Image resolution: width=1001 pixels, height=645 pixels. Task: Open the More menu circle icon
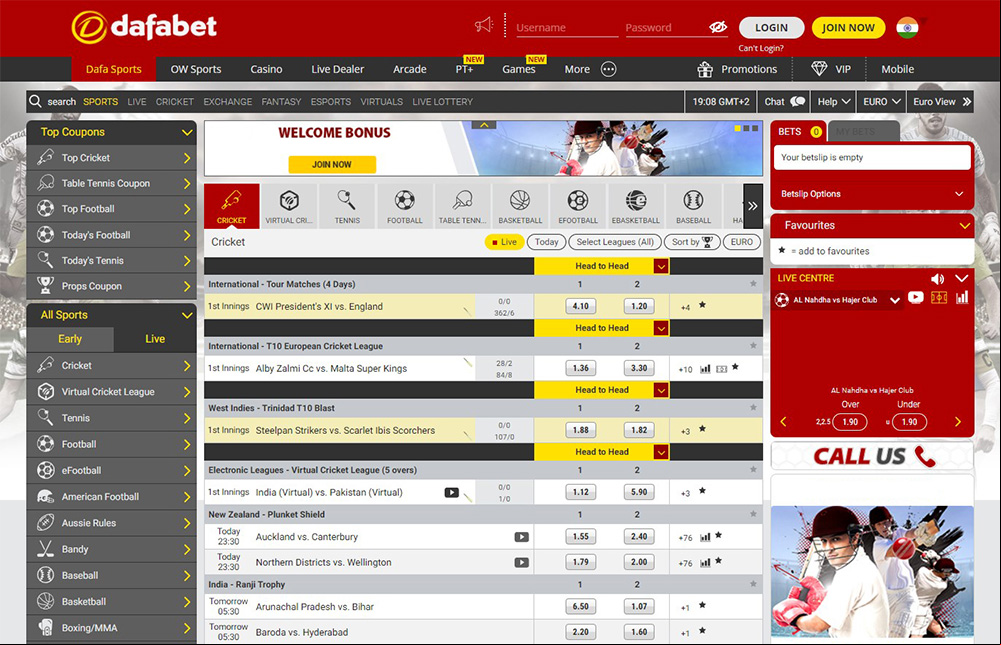pos(608,69)
